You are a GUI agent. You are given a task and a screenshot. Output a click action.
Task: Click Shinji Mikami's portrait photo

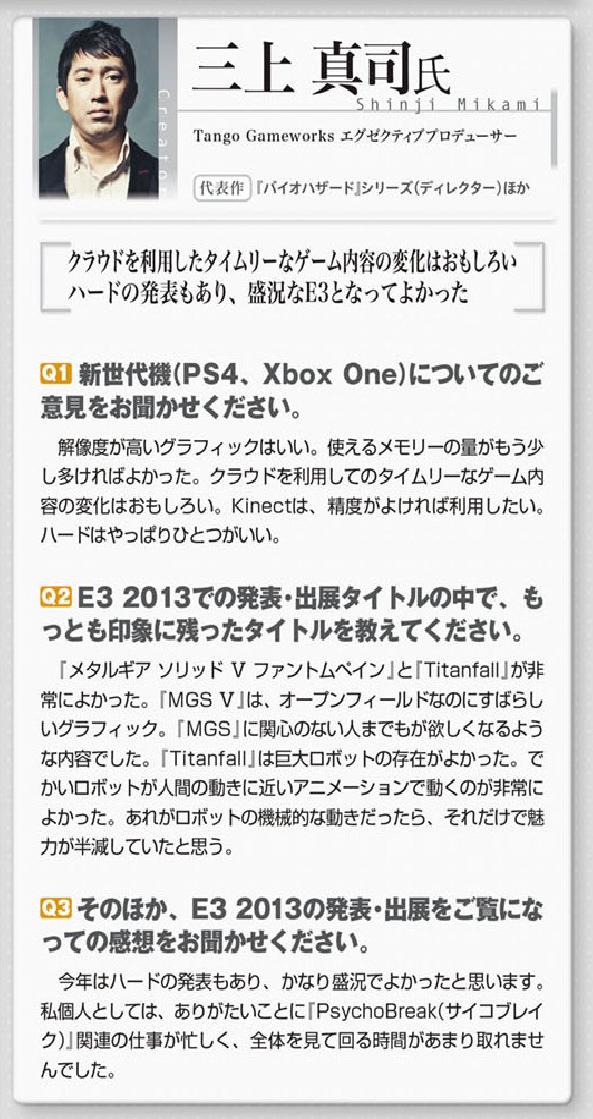pyautogui.click(x=98, y=108)
